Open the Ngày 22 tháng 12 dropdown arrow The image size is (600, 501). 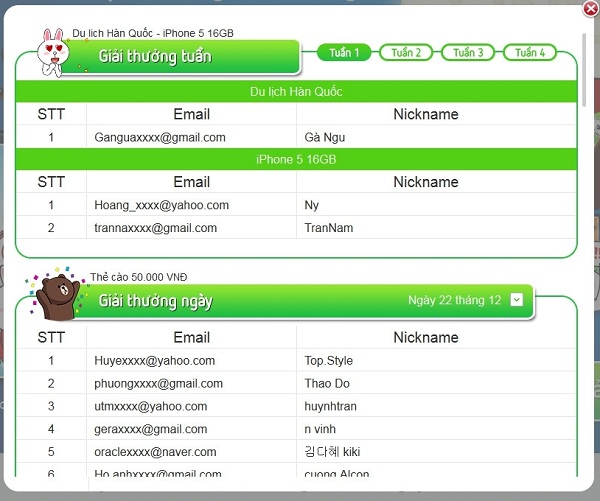pyautogui.click(x=517, y=299)
